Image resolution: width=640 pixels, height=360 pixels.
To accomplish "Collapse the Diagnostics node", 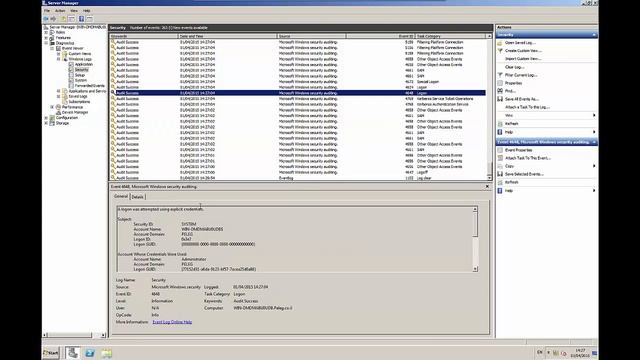I will (46, 43).
